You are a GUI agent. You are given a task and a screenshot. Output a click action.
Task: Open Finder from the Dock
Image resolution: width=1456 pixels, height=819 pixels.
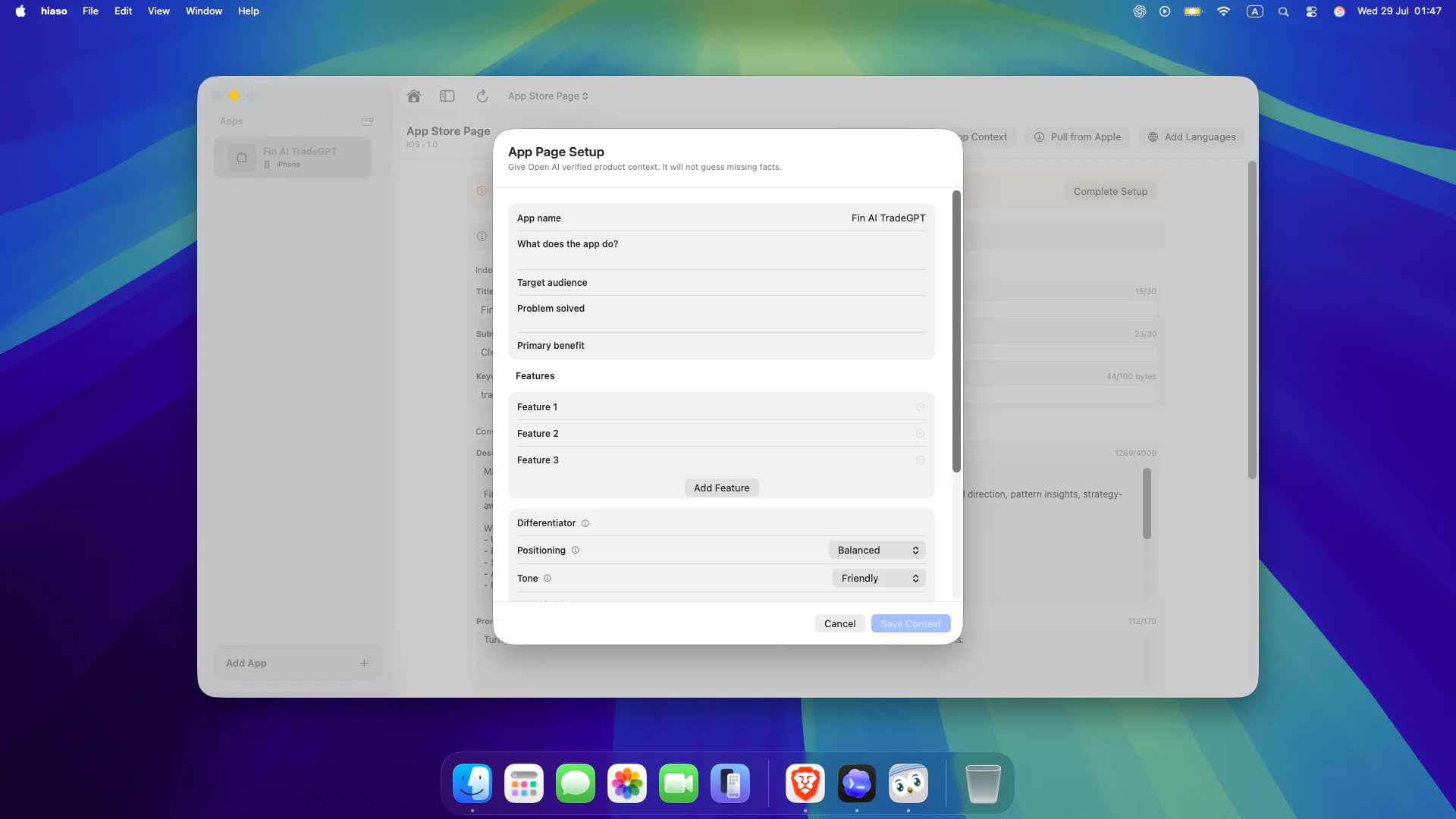pos(472,783)
